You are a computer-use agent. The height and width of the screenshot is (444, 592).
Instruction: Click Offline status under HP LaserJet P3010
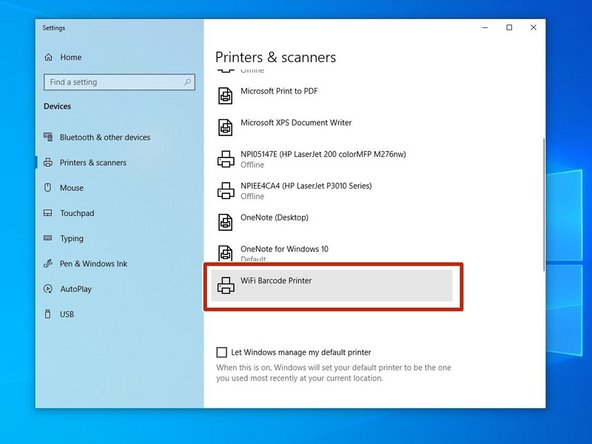pyautogui.click(x=252, y=196)
